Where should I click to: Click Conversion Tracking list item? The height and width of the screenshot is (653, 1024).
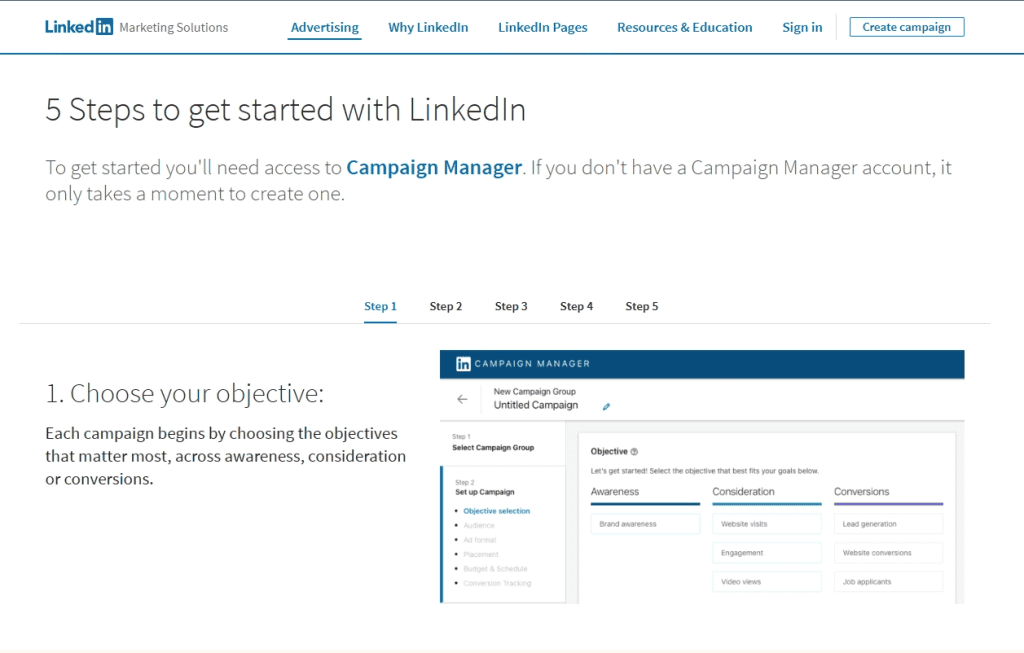[497, 582]
